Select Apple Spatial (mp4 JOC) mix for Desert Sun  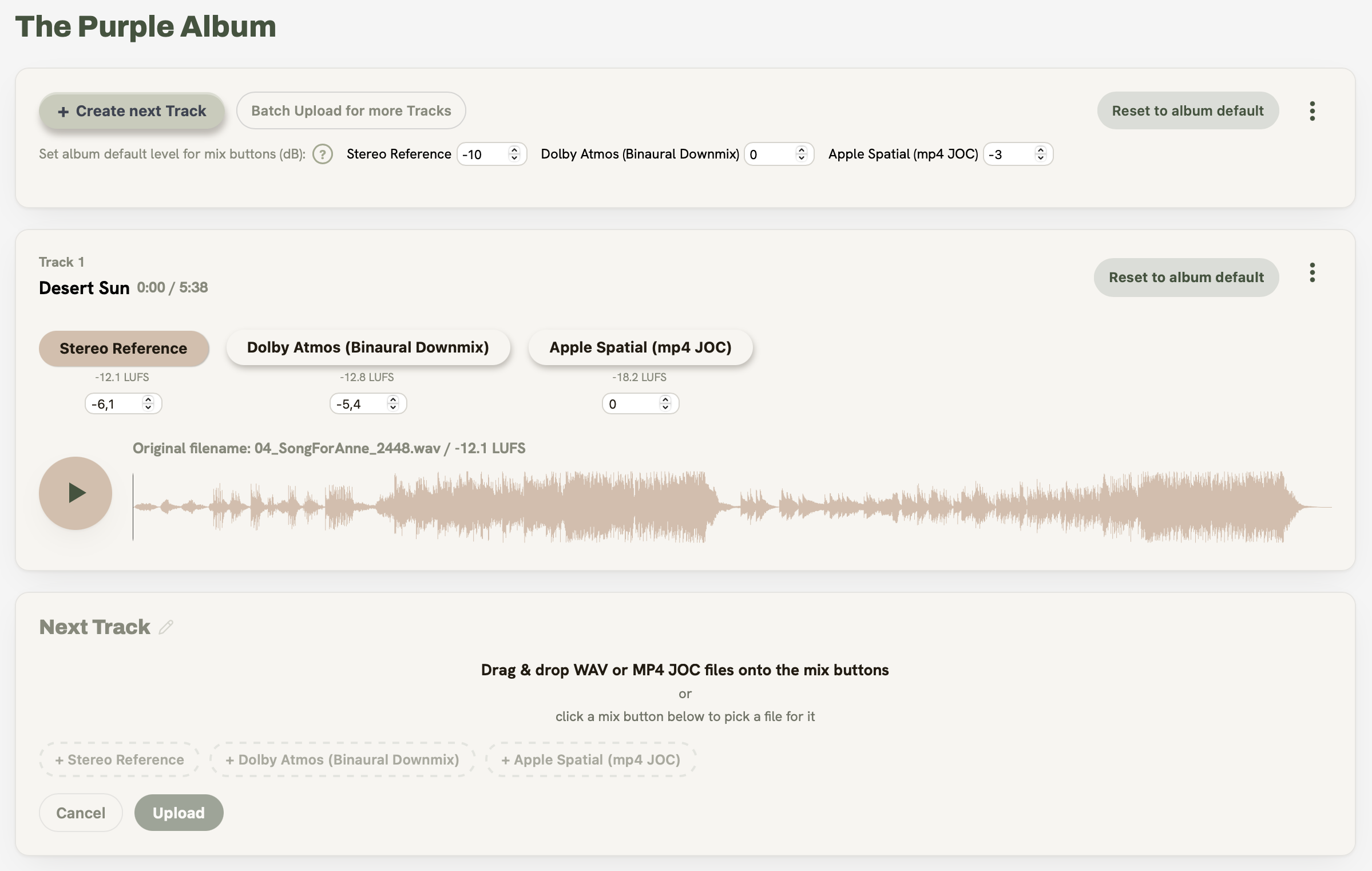(x=640, y=347)
